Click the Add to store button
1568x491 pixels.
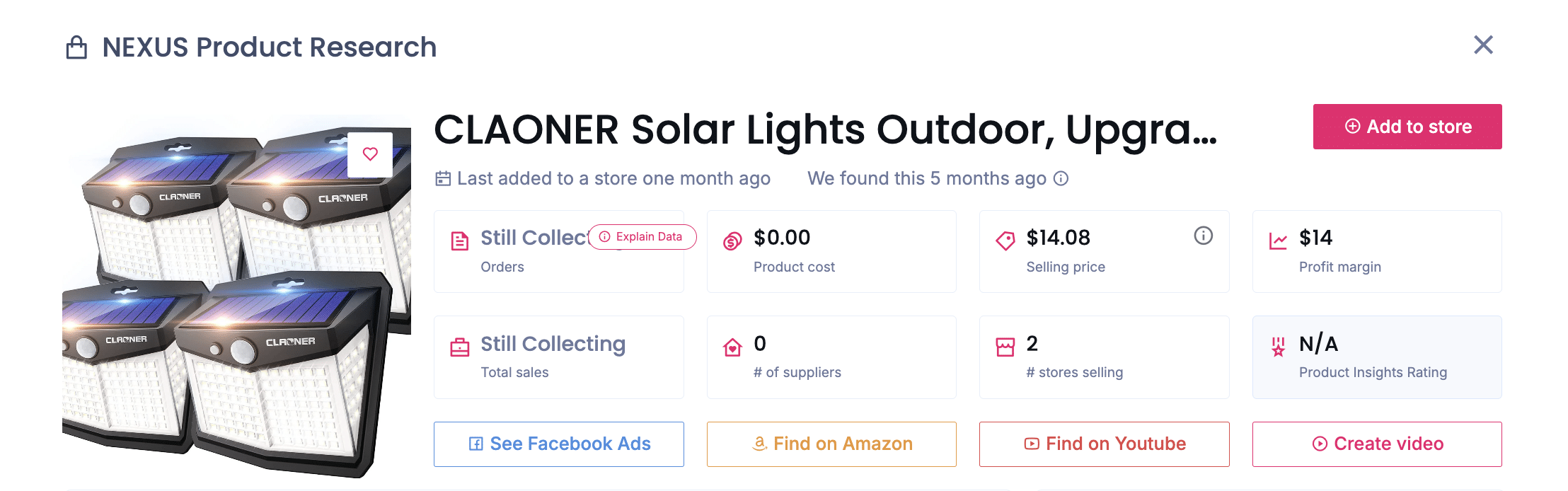pos(1407,127)
